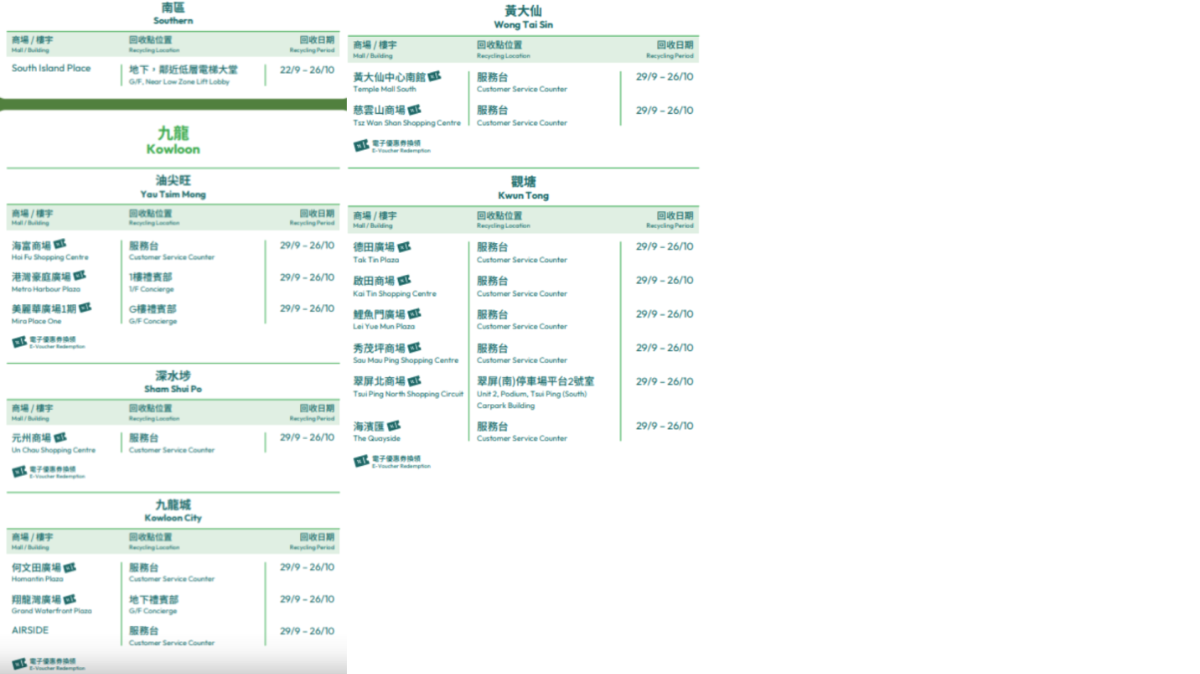This screenshot has width=1200, height=674.
Task: Click the E-Voucher Redemption legend icon under Kwun Tong
Action: click(x=361, y=462)
